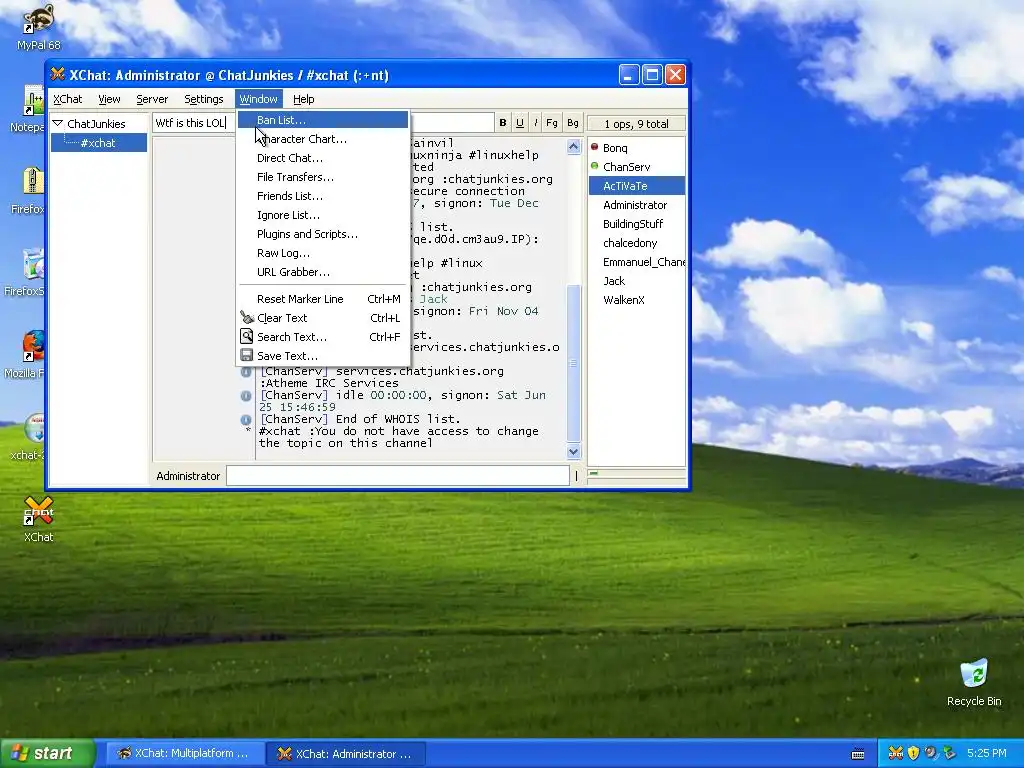The height and width of the screenshot is (768, 1024).
Task: Collapse the ChatJunkies server tree node
Action: click(57, 123)
